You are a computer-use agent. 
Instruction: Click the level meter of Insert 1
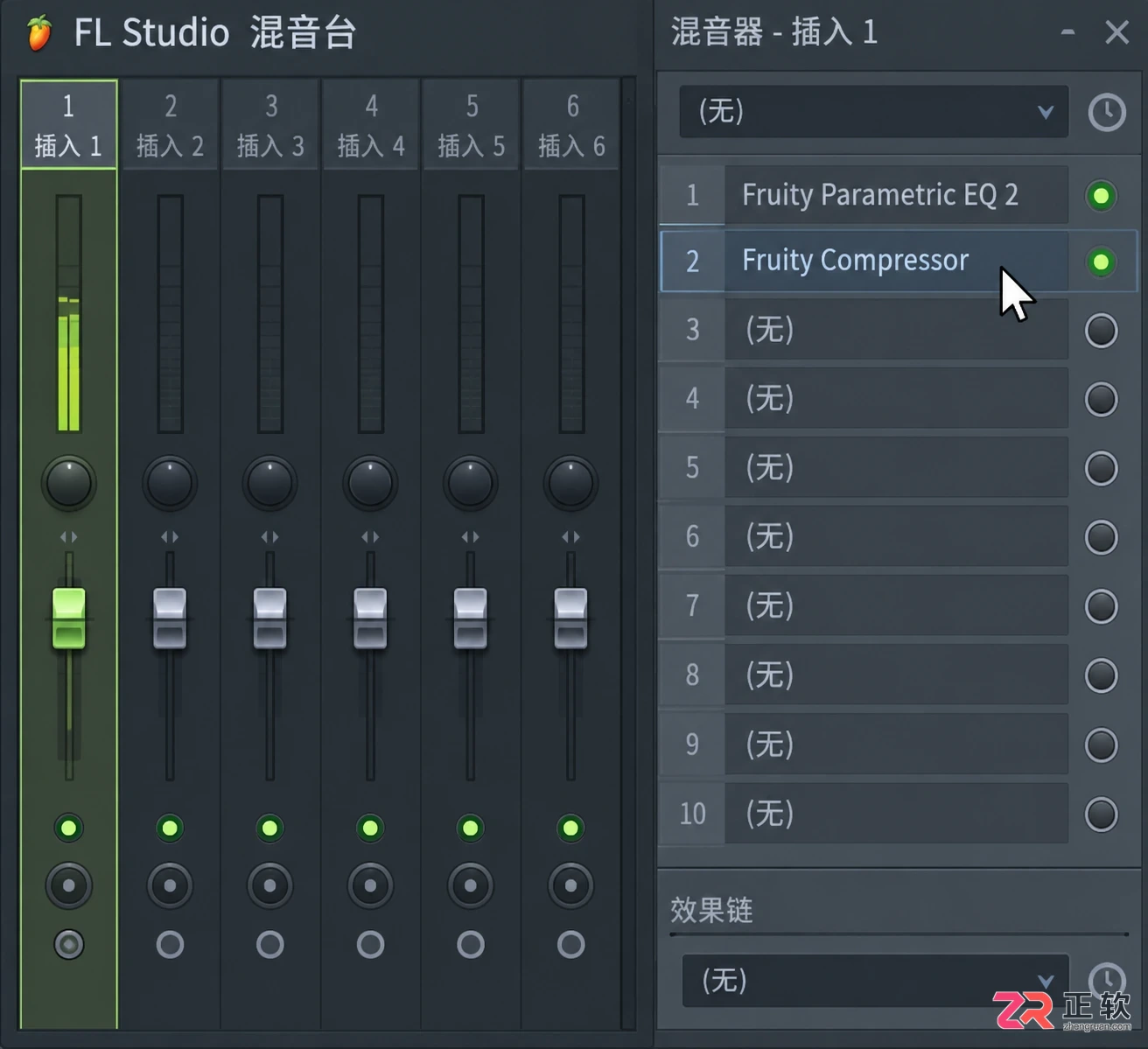[68, 313]
